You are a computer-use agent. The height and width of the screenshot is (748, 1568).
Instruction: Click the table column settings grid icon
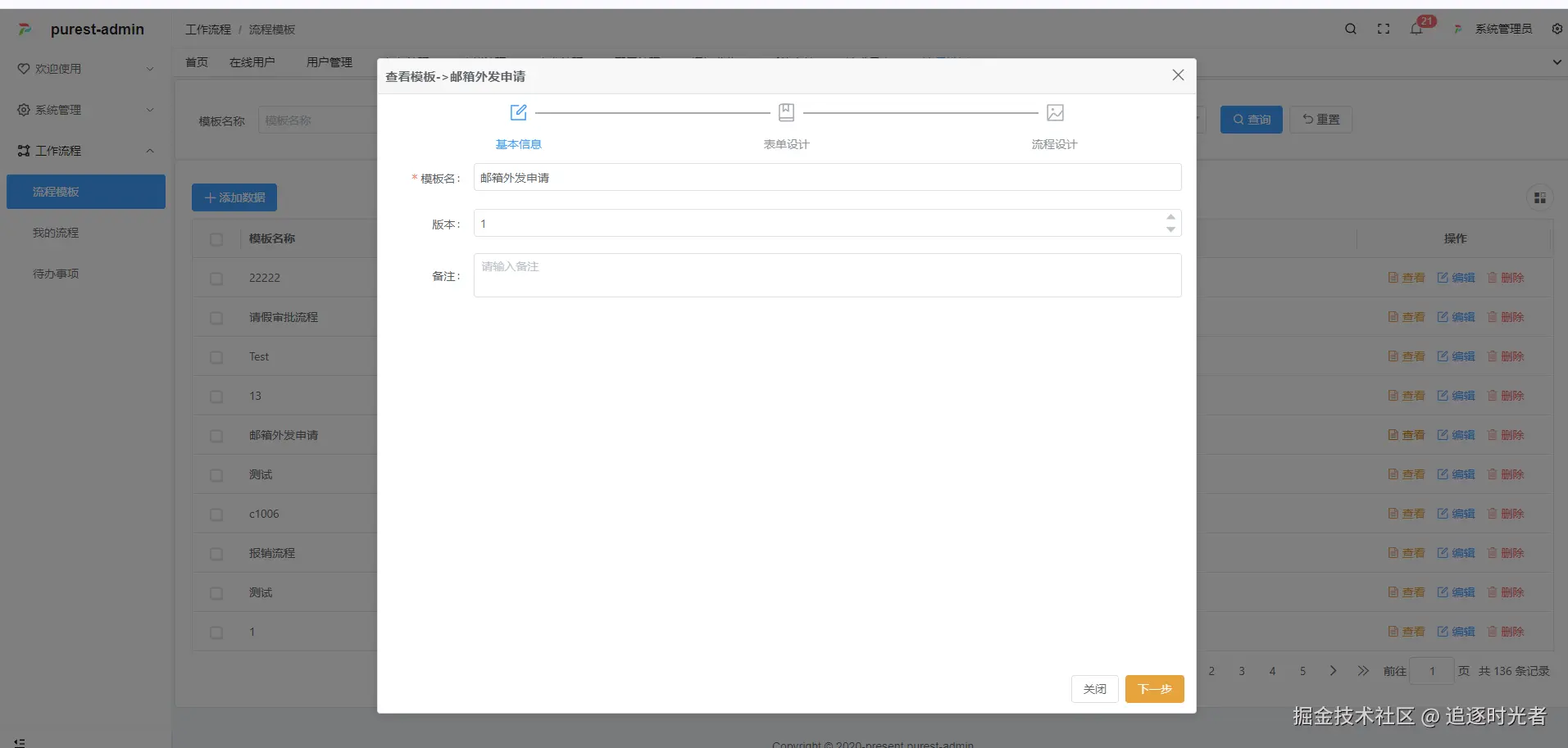click(x=1540, y=197)
